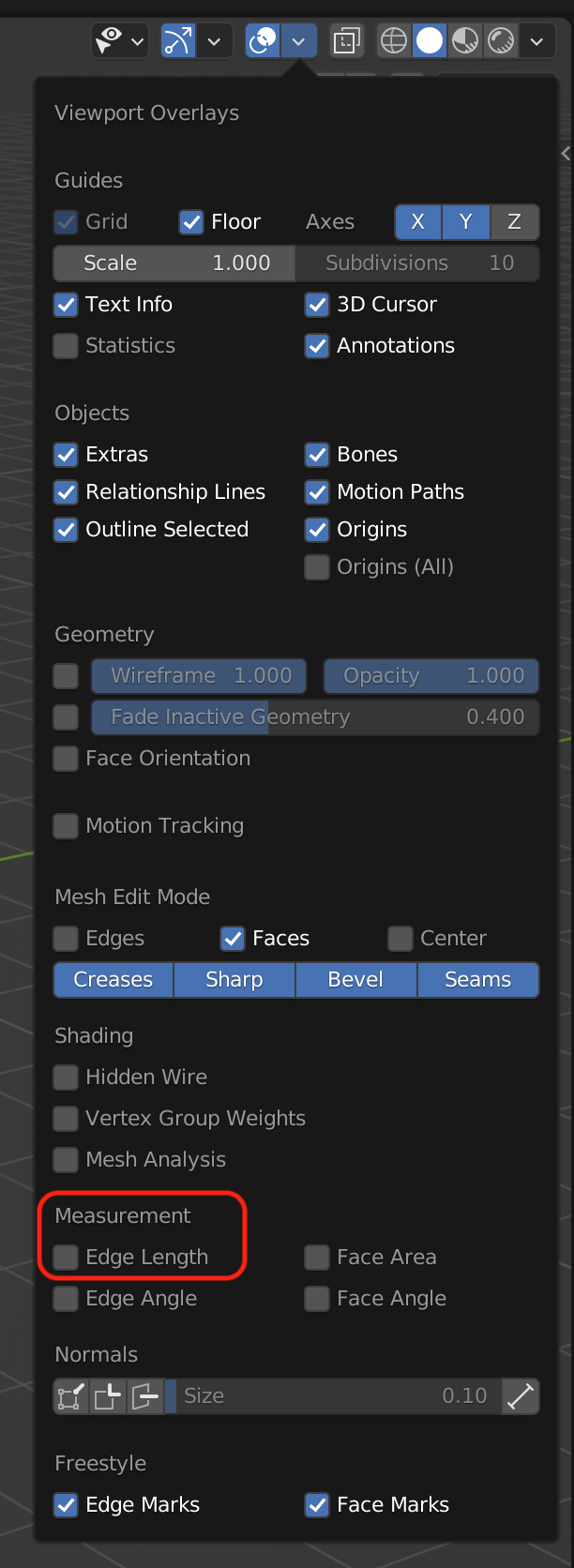The width and height of the screenshot is (574, 1568).
Task: Toggle the X-ray view icon
Action: pos(347,41)
